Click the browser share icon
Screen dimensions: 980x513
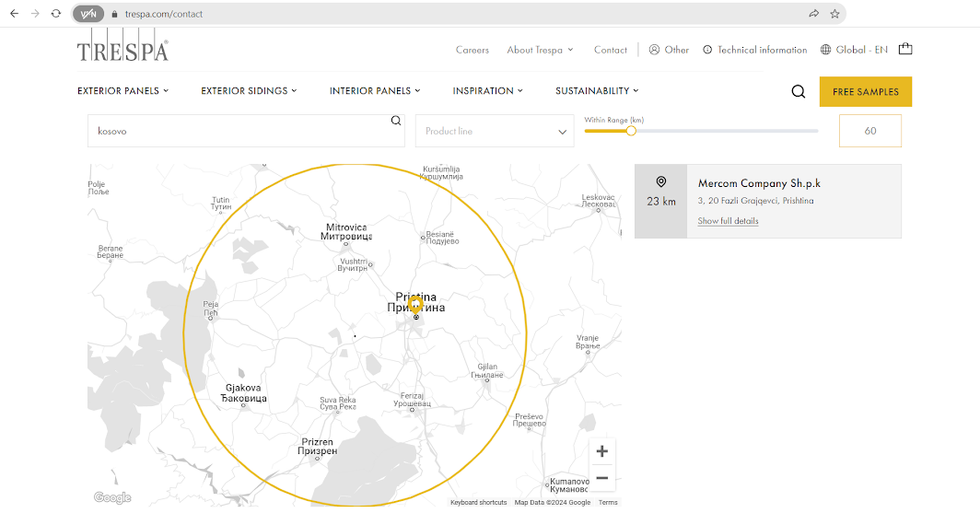pos(813,14)
